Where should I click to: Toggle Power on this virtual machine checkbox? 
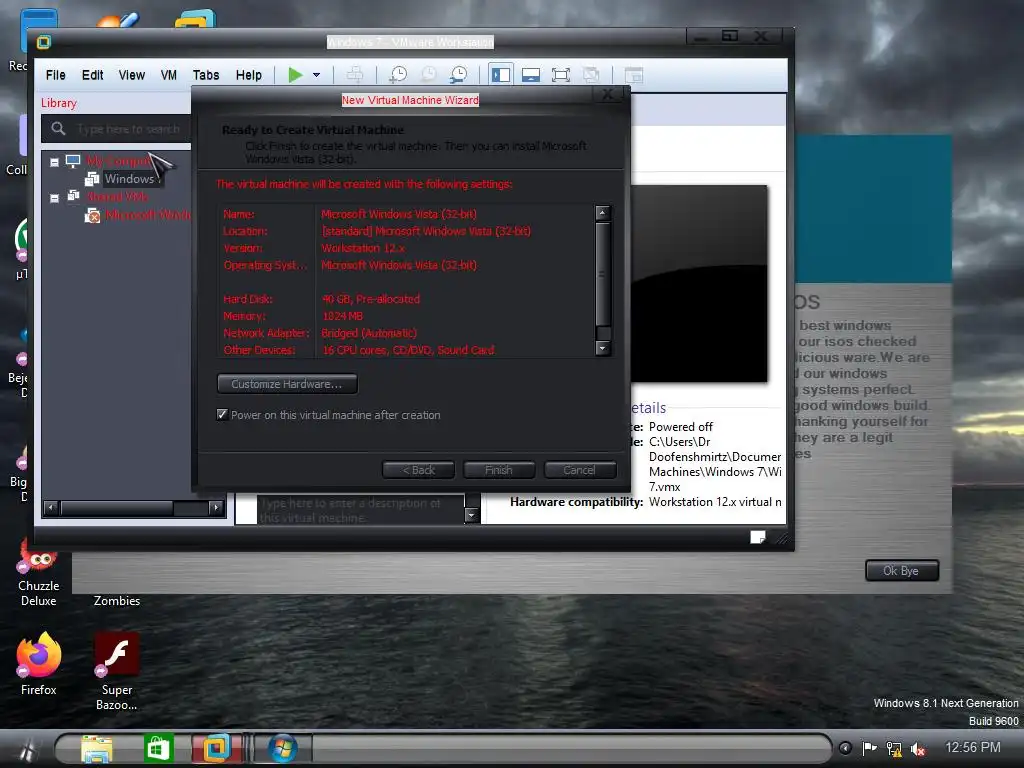[x=222, y=415]
